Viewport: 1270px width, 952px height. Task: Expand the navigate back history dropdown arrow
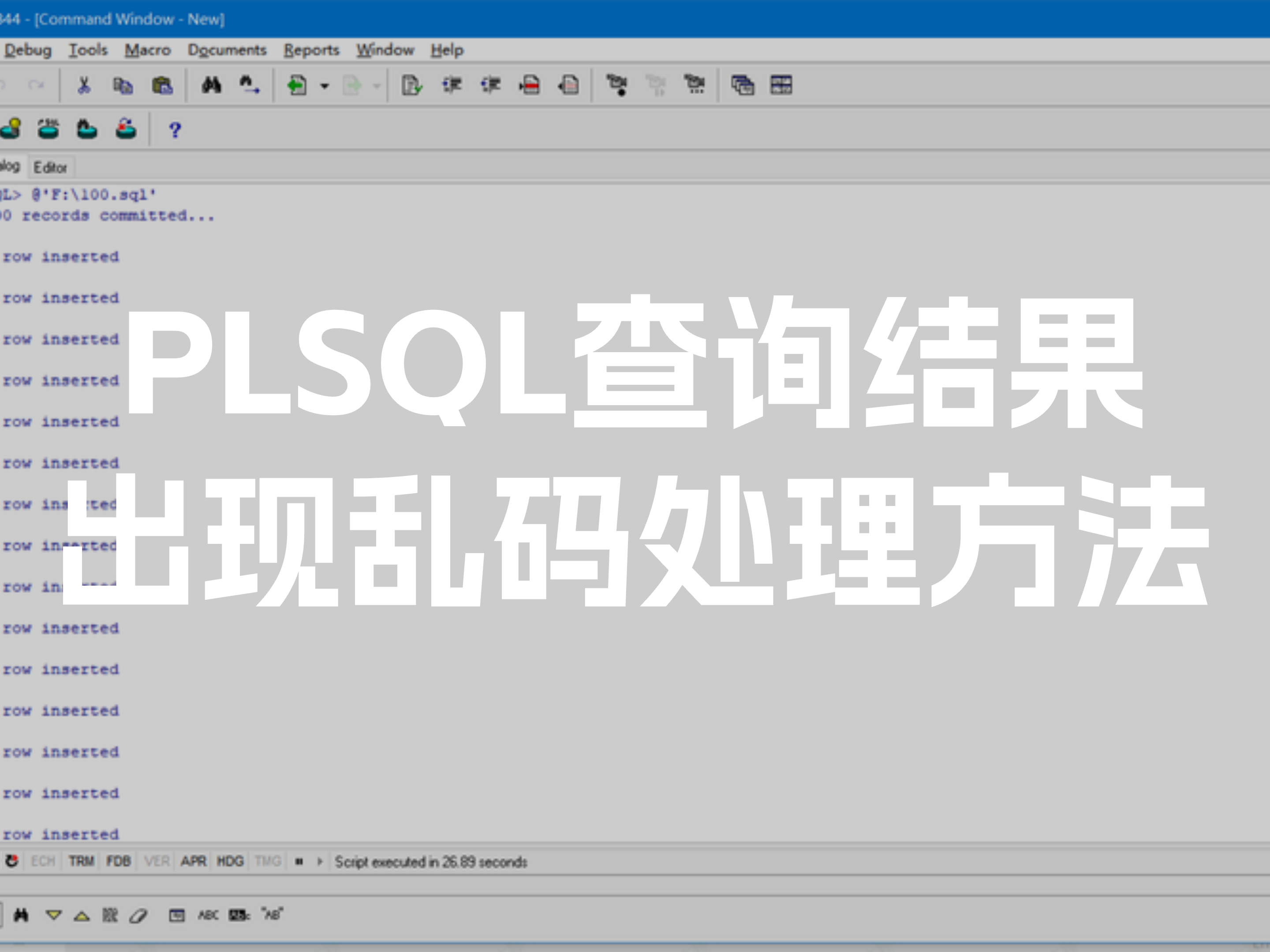pyautogui.click(x=325, y=86)
